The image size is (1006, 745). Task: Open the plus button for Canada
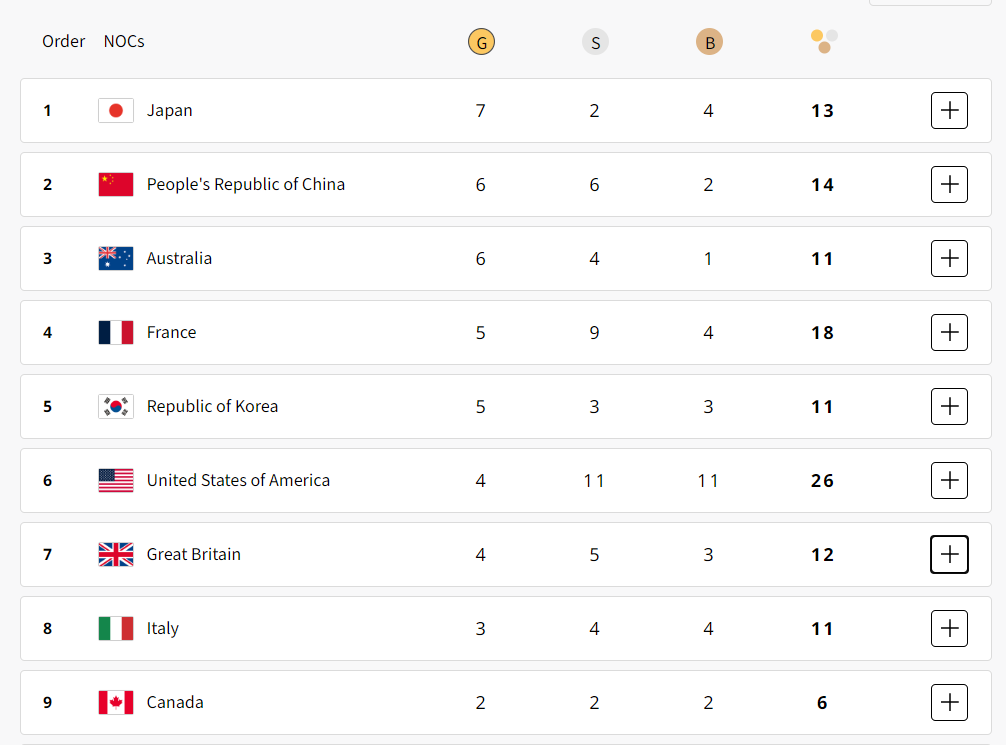point(949,702)
